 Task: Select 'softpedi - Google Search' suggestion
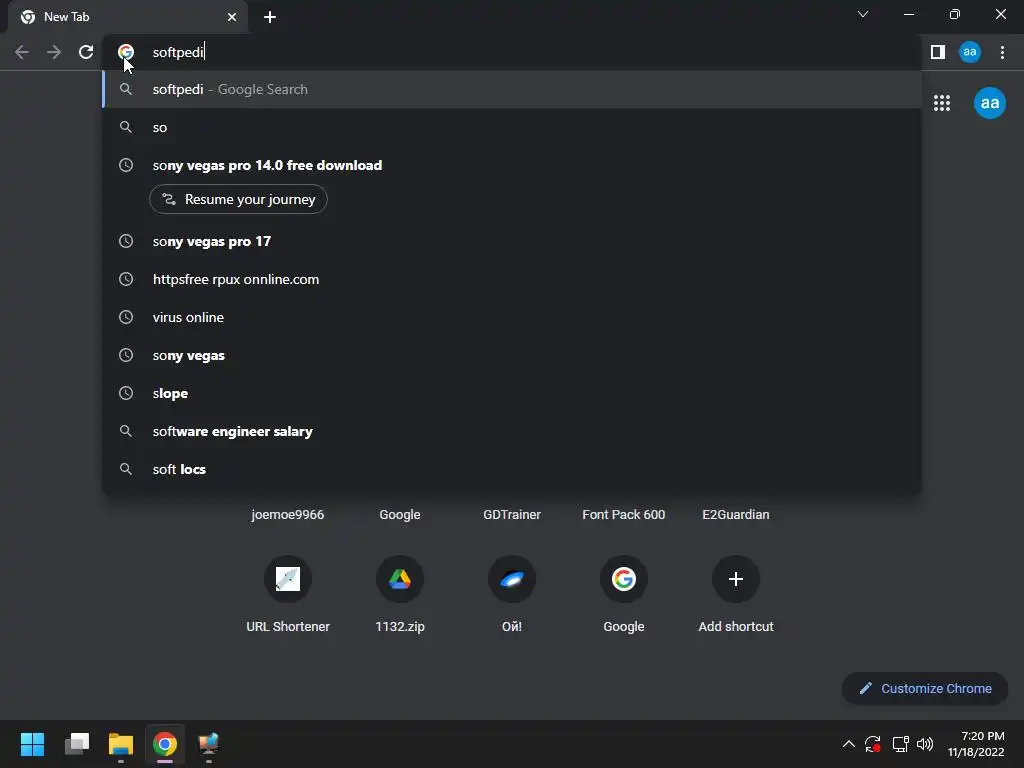[512, 89]
